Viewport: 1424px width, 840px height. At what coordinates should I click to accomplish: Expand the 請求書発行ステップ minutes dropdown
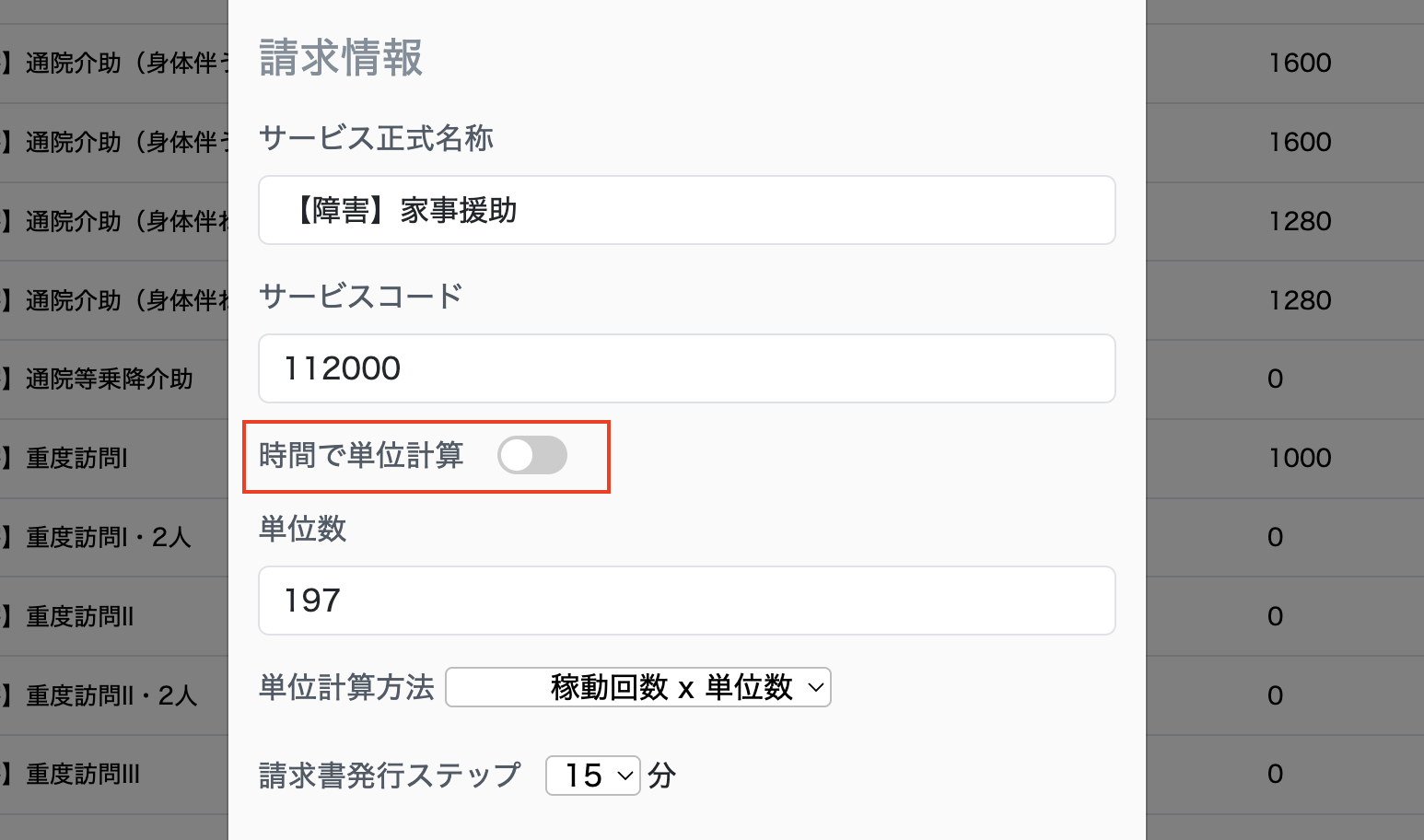[x=592, y=775]
